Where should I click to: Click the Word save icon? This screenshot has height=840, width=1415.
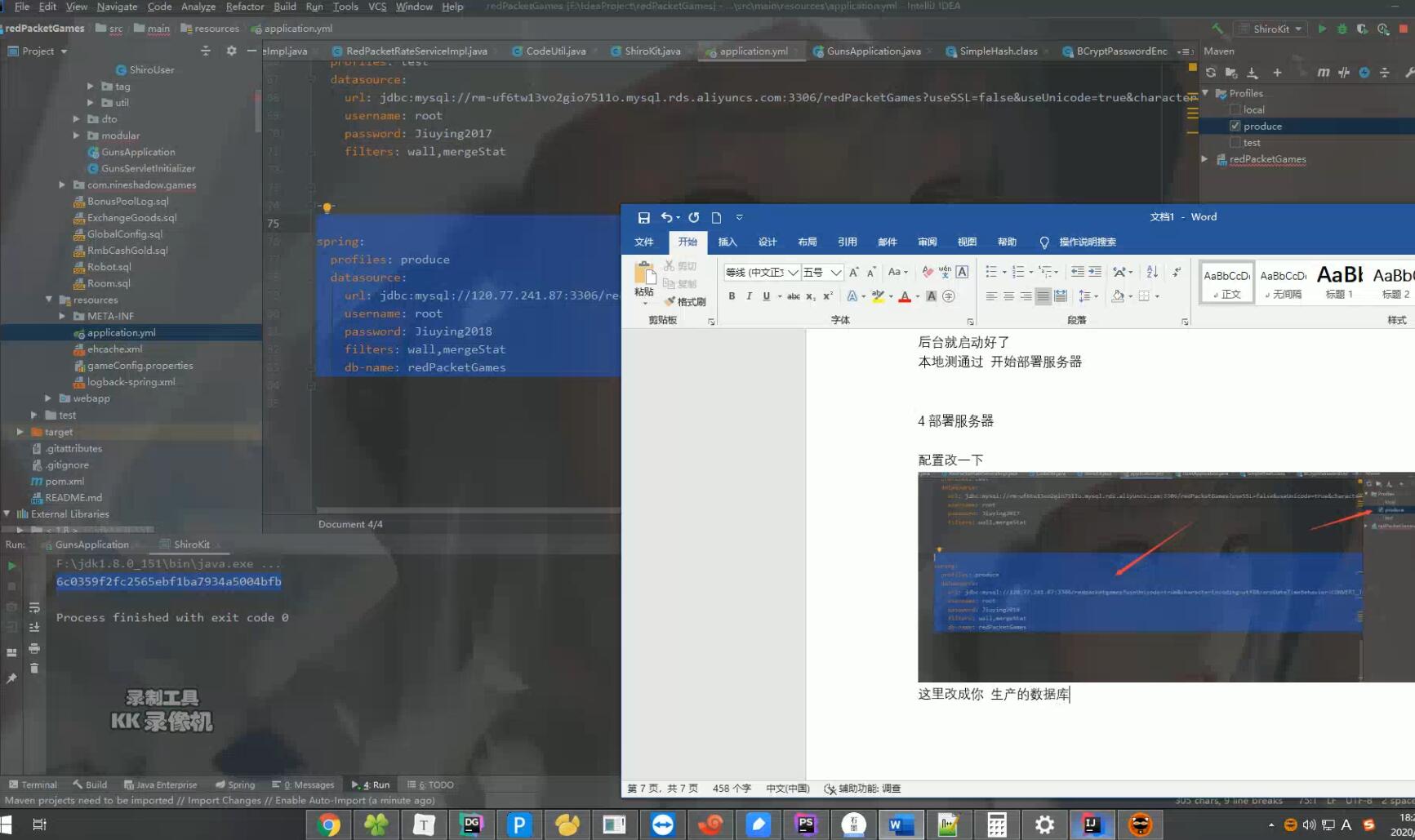tap(643, 217)
